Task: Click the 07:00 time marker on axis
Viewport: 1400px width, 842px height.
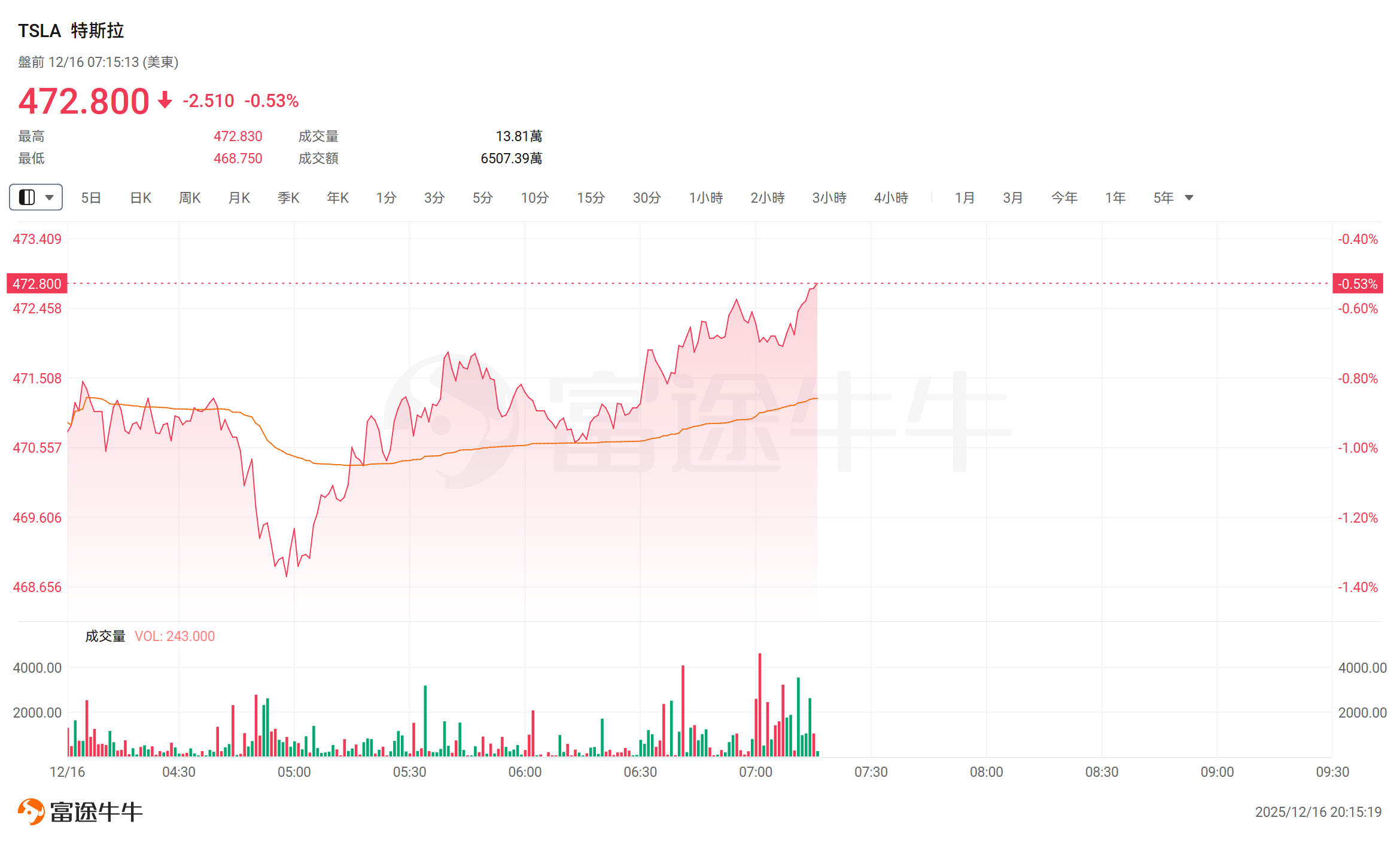Action: point(756,772)
